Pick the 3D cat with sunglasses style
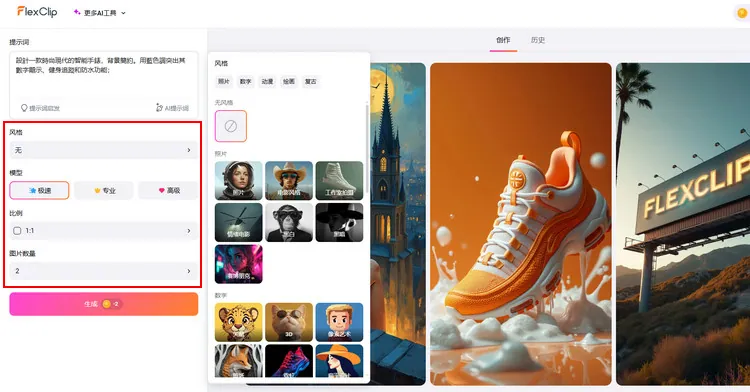The image size is (750, 392). 289,322
